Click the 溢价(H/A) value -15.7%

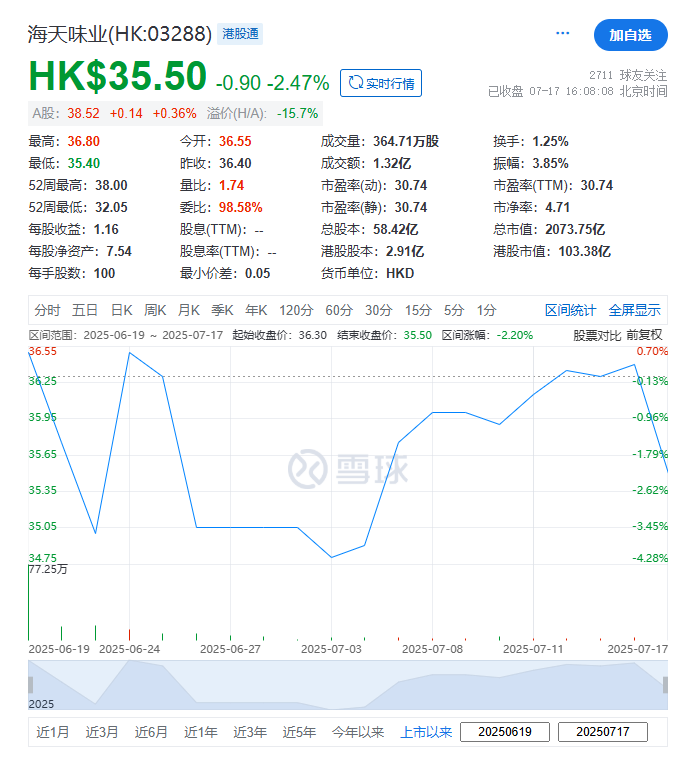pyautogui.click(x=297, y=113)
